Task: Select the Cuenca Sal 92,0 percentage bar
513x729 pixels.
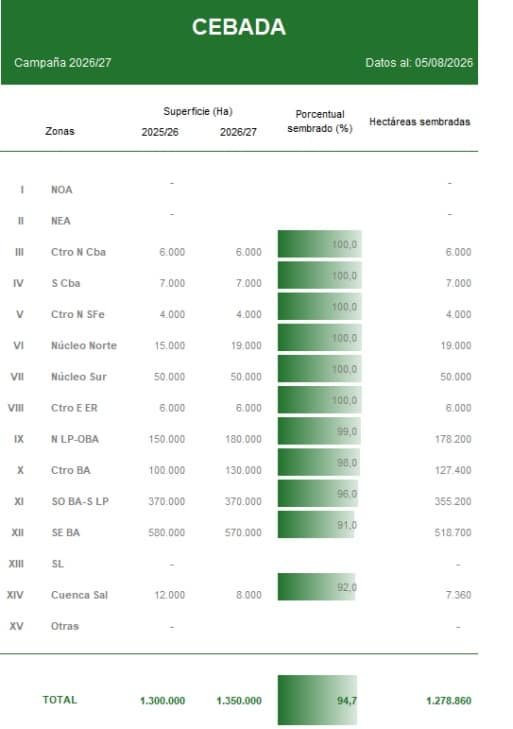Action: 317,587
